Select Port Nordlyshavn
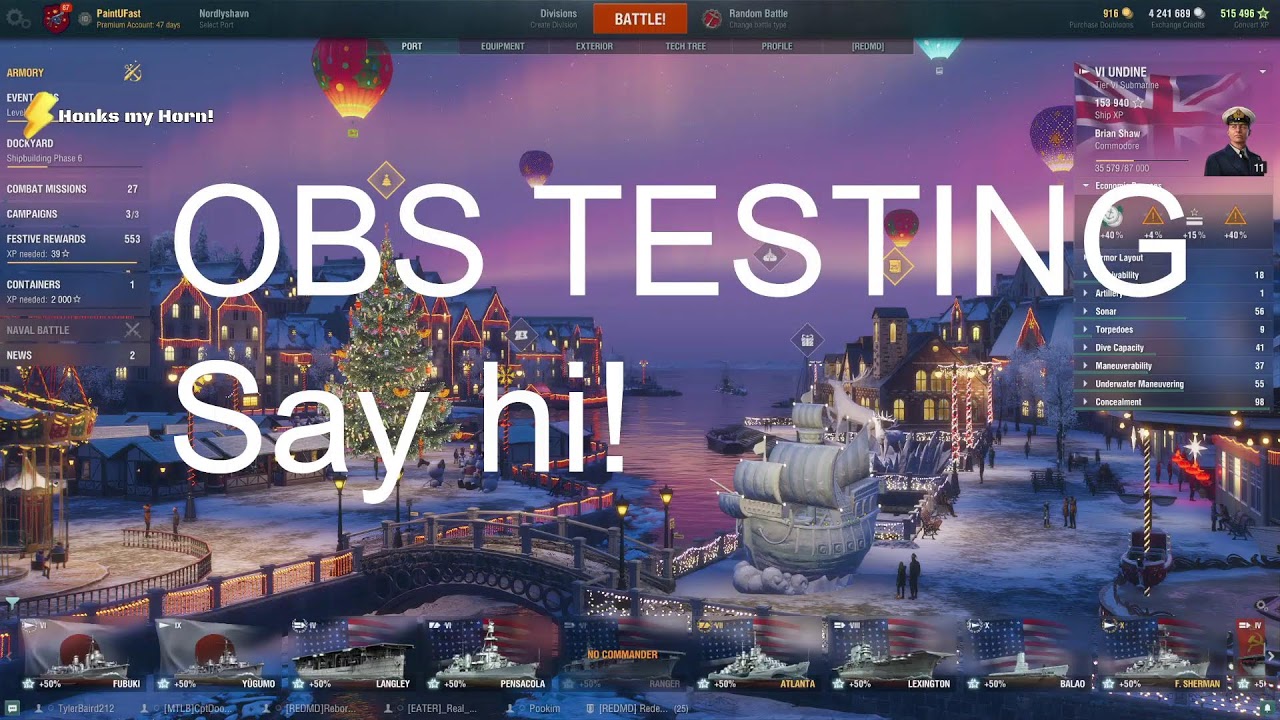1280x720 pixels. click(224, 18)
